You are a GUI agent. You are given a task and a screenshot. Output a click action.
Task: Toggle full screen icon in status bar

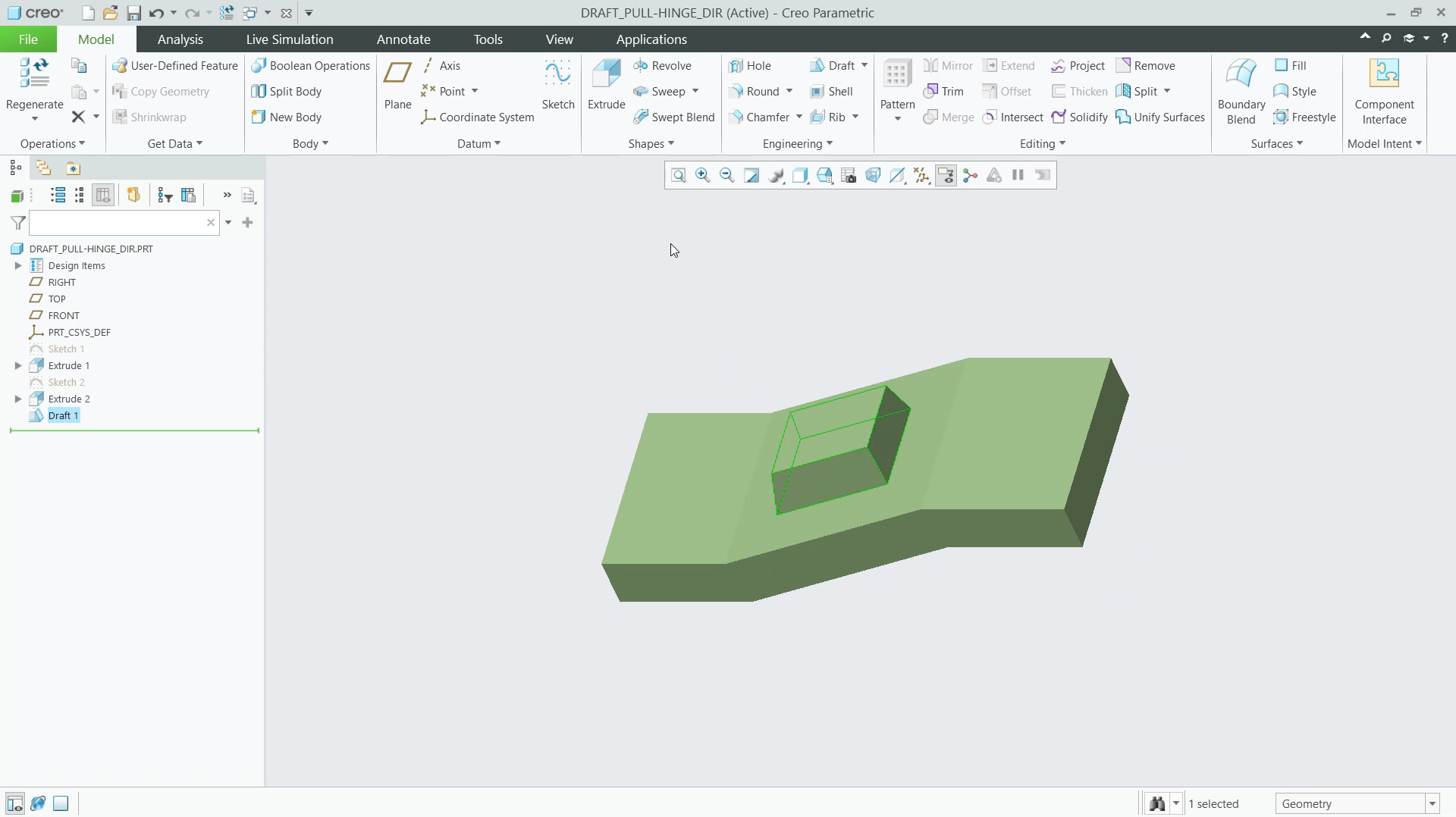pos(61,804)
